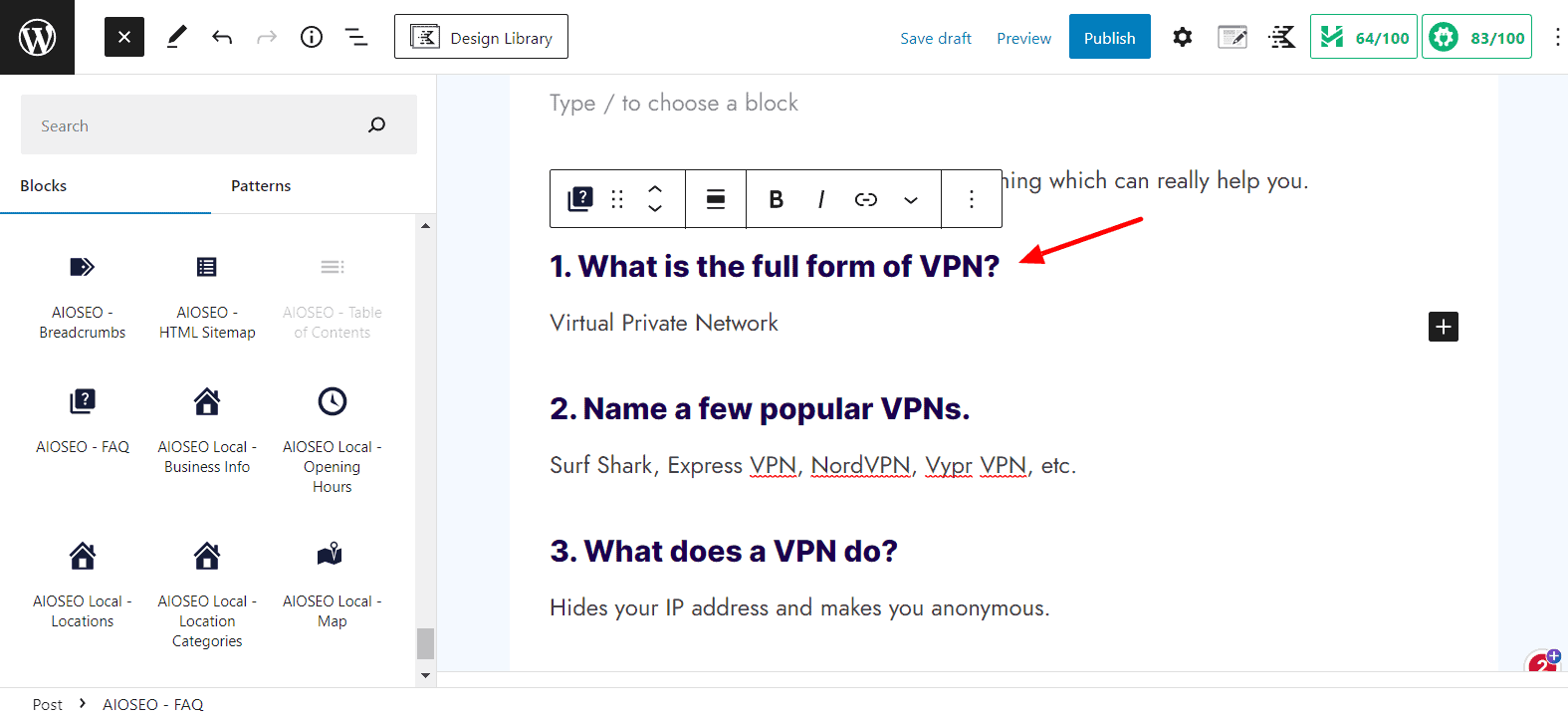Viewport: 1568px width, 717px height.
Task: Select the pencil Tools icon
Action: pyautogui.click(x=176, y=37)
